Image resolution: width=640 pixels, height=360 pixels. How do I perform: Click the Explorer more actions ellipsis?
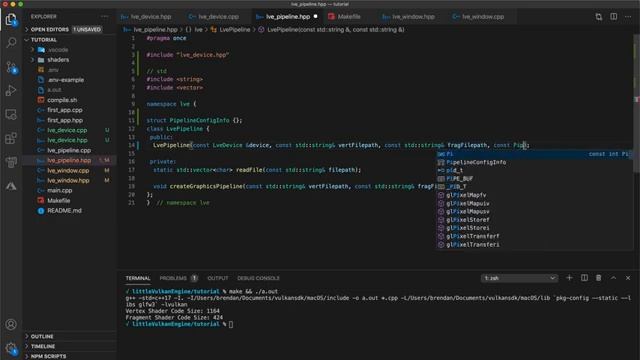click(x=104, y=17)
